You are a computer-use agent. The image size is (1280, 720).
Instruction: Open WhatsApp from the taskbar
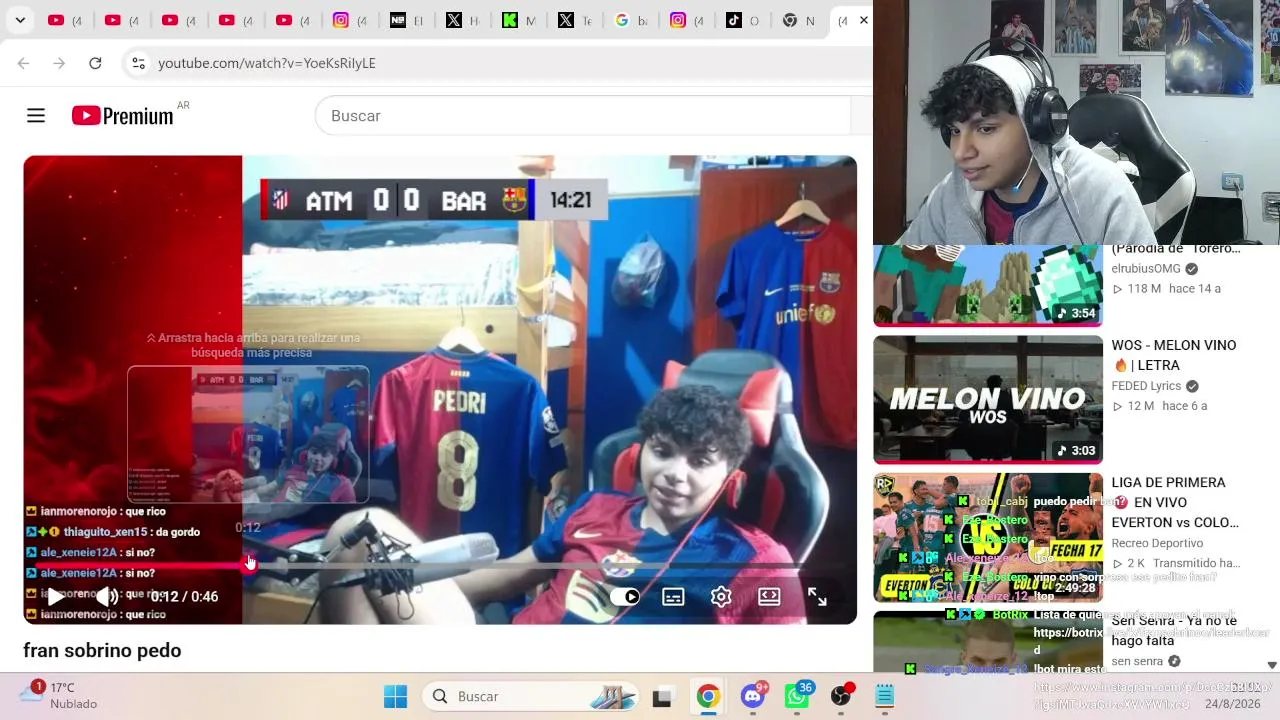tap(797, 696)
